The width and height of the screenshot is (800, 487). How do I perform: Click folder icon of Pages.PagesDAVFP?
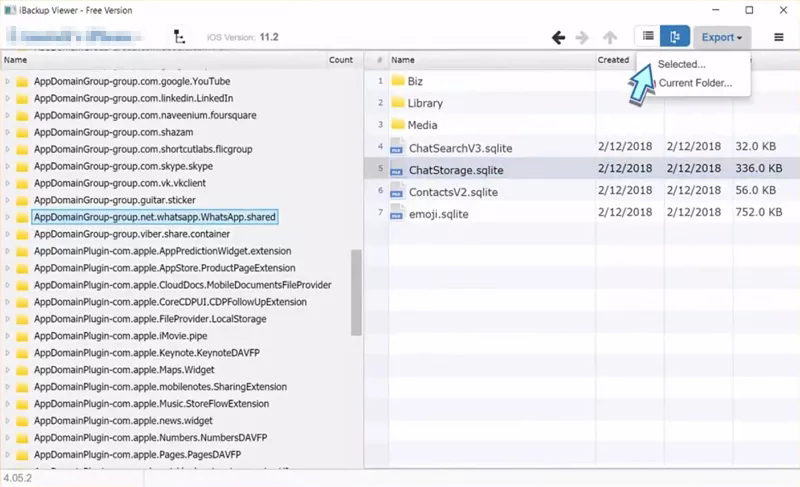click(x=22, y=455)
